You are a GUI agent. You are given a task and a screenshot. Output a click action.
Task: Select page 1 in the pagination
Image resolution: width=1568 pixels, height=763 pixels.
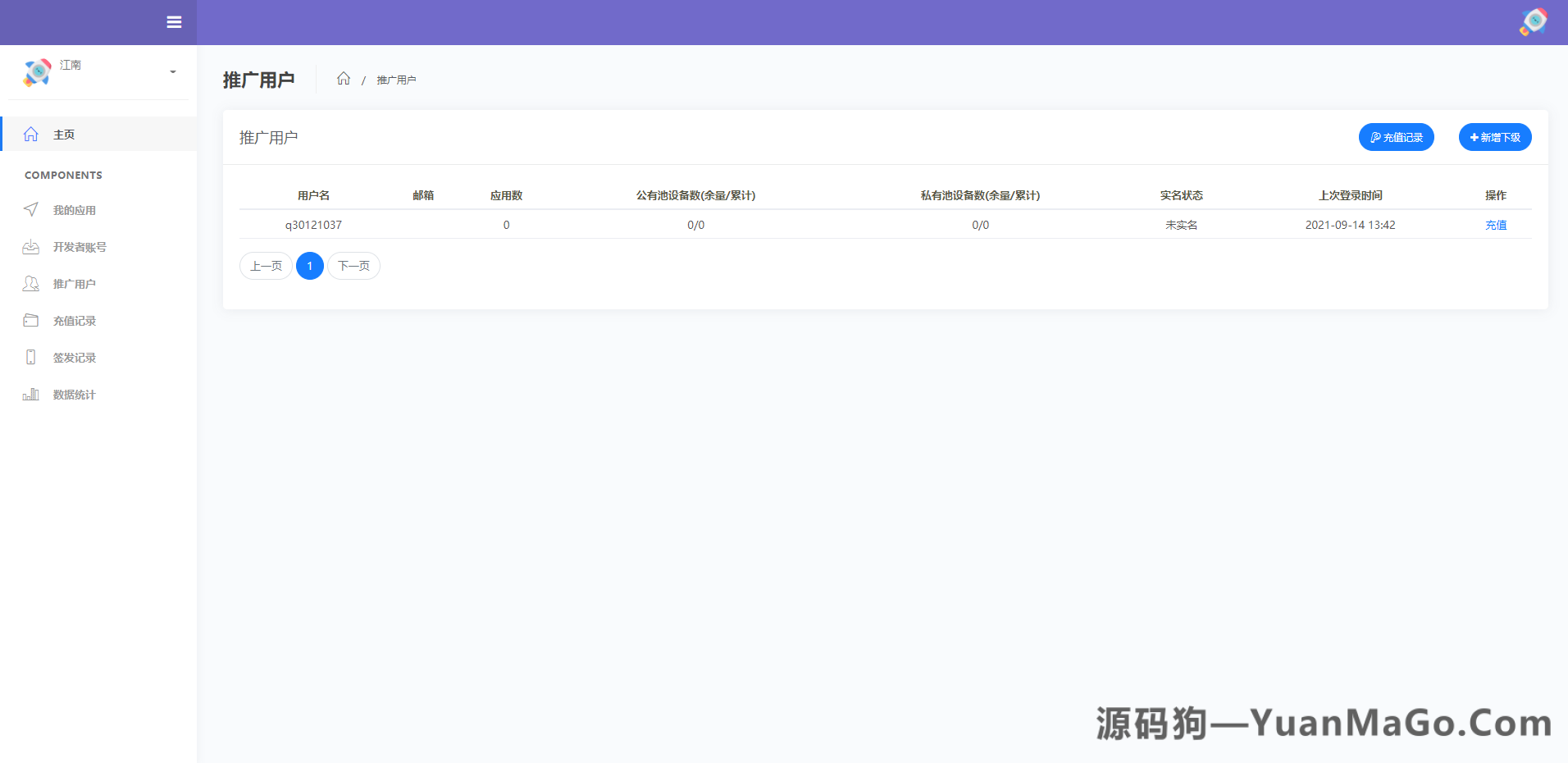point(309,266)
